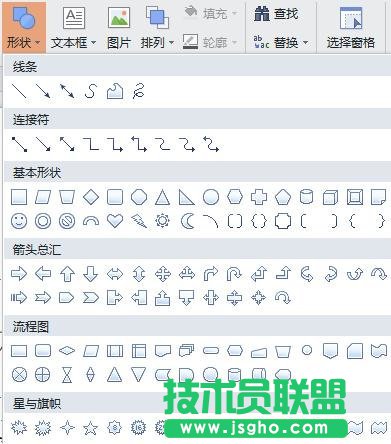Select the flowchart decision diamond
This screenshot has width=391, height=444.
(x=67, y=351)
